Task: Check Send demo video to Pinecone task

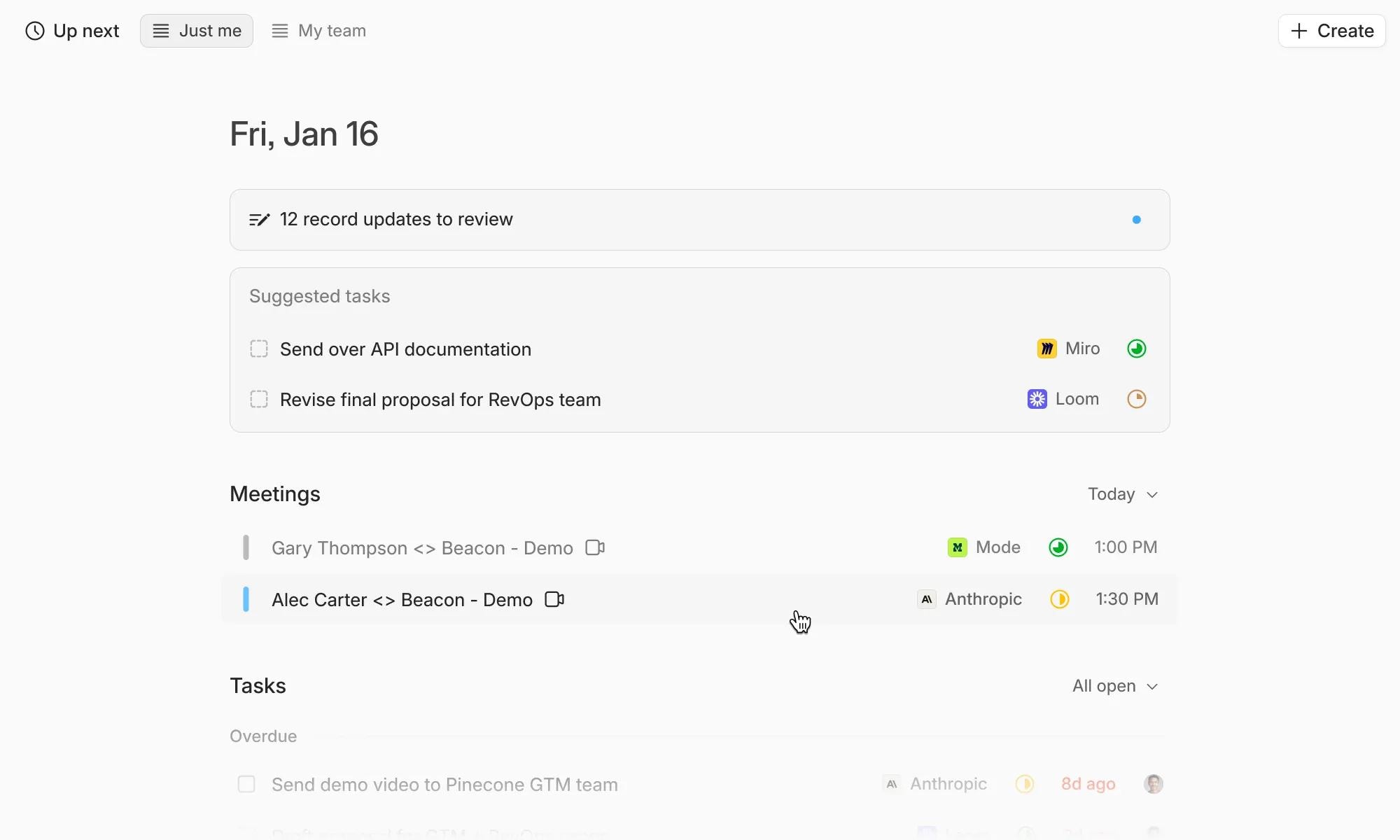Action: [246, 784]
